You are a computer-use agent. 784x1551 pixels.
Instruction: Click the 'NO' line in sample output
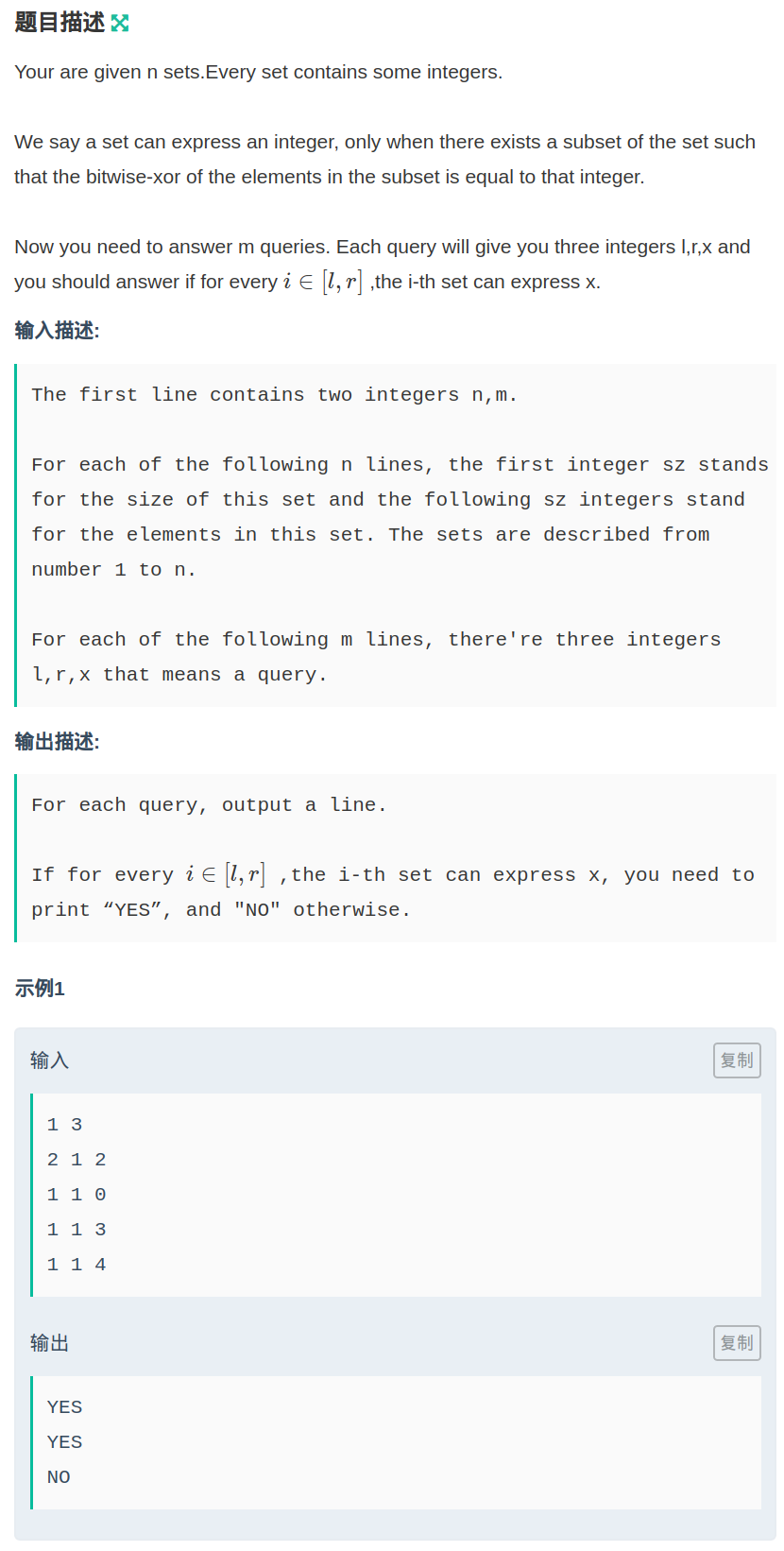coord(59,1477)
